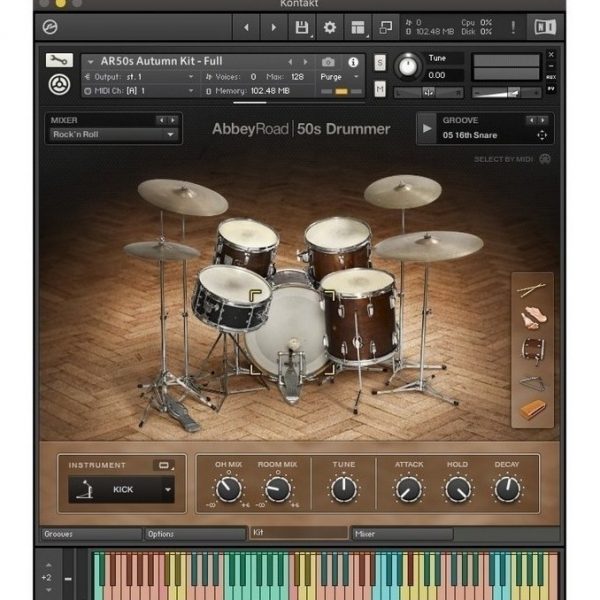Open the workspace layout panel icon

[x=358, y=27]
